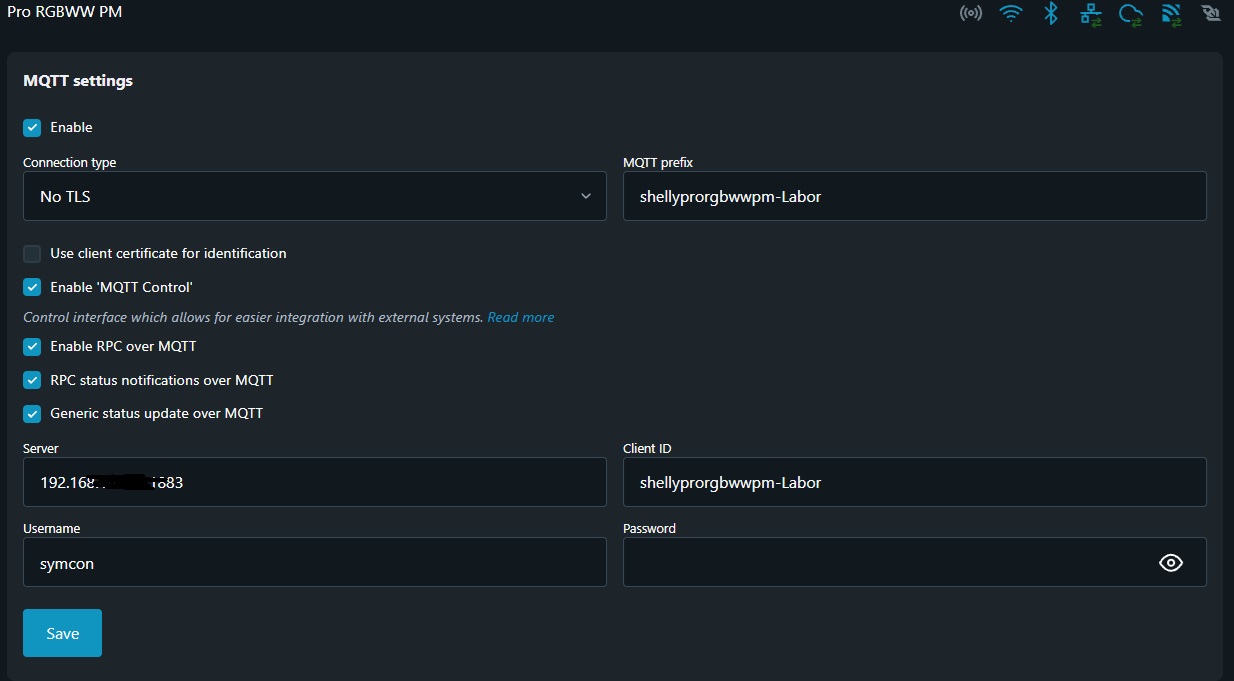Open the Read more link
1234x681 pixels.
coord(520,317)
